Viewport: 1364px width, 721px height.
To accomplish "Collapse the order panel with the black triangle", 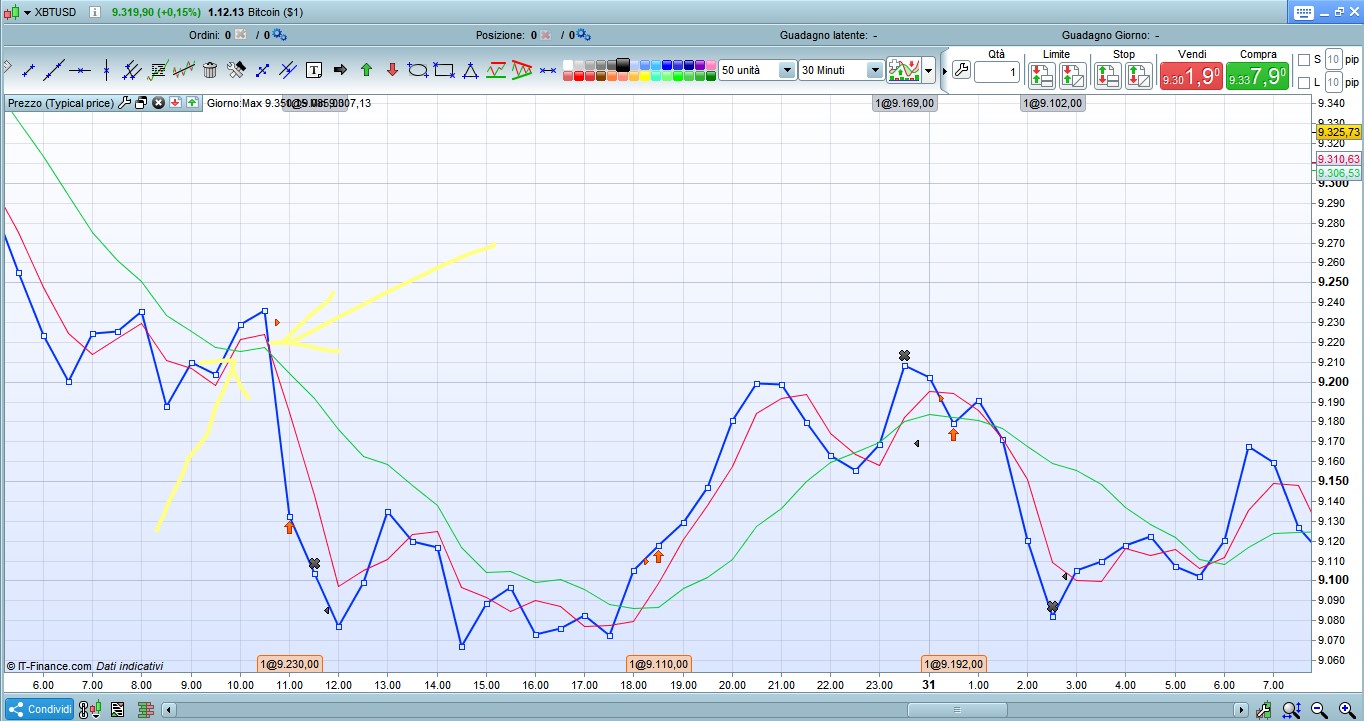I will click(944, 72).
